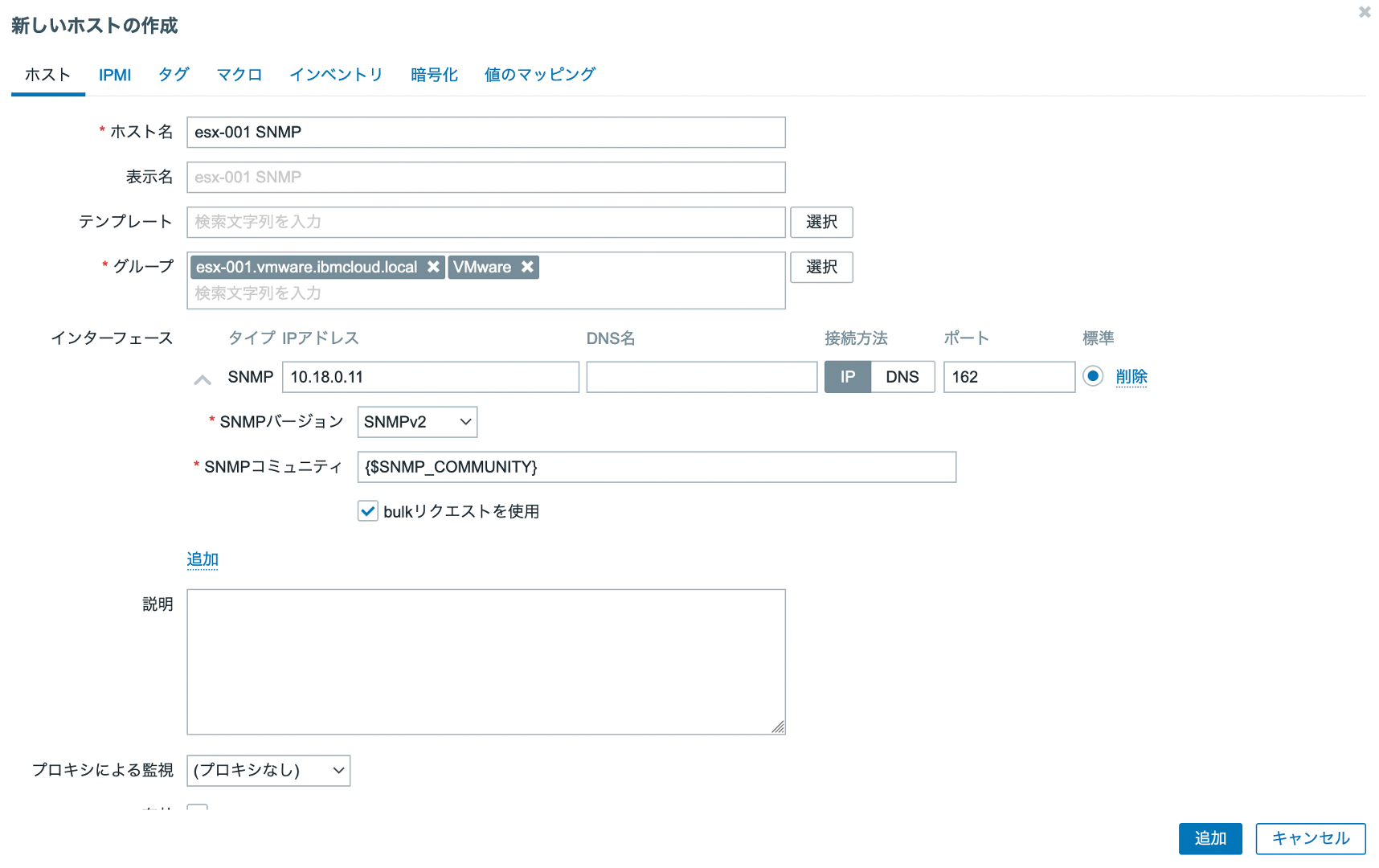Open the SNMPバージョン dropdown
The width and height of the screenshot is (1379, 868).
click(x=417, y=422)
